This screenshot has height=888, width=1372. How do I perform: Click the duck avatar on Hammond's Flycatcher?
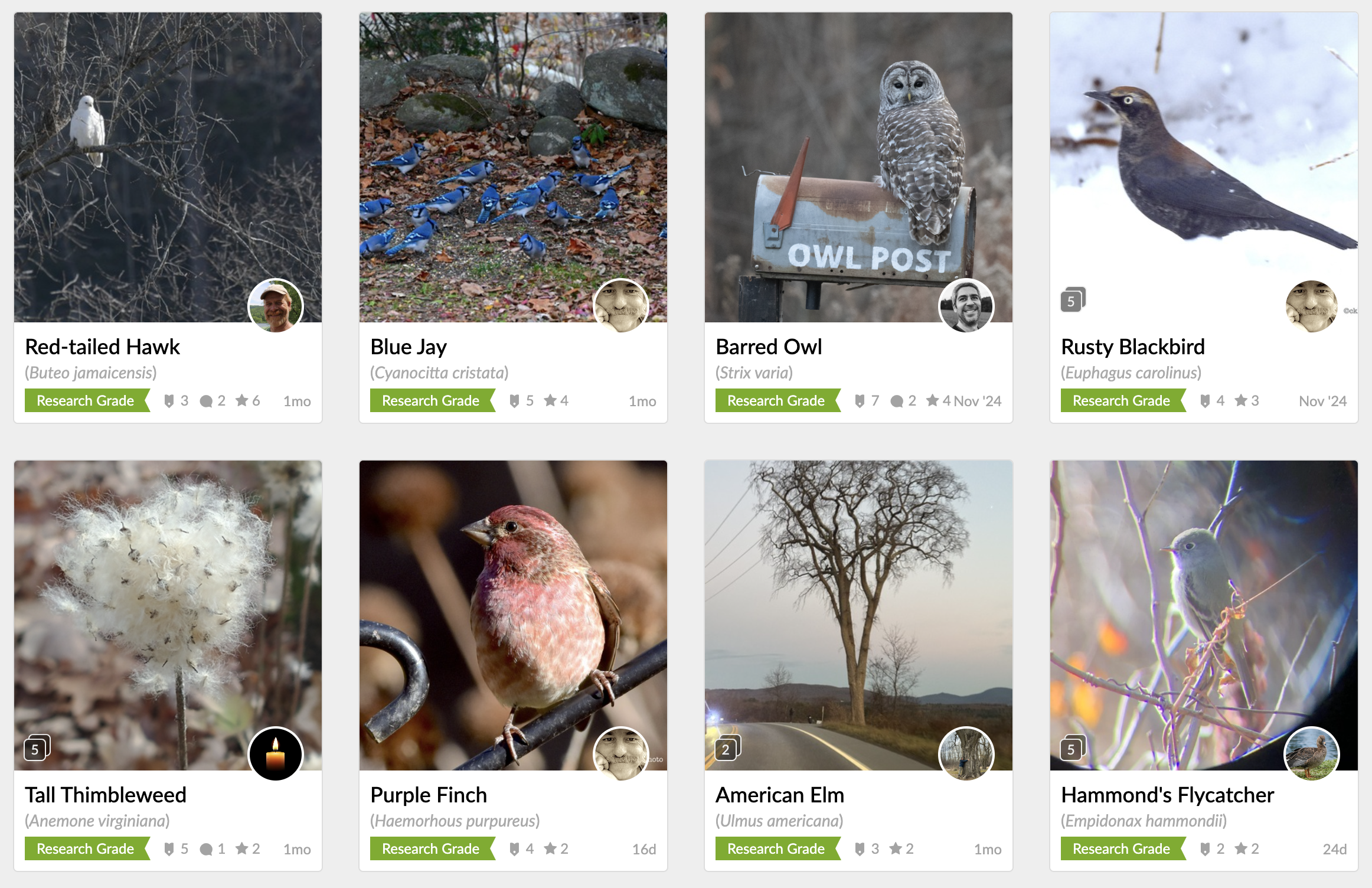1311,754
